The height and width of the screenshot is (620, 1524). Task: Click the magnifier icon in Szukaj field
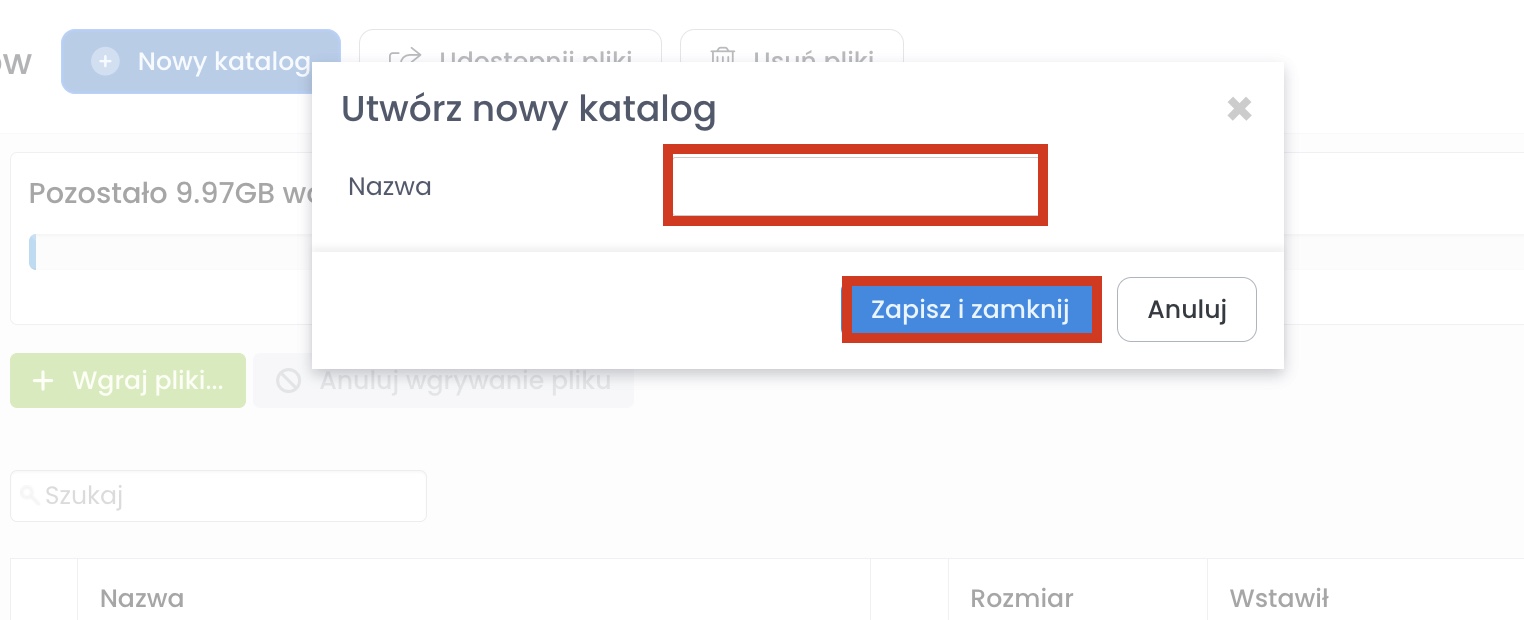point(30,496)
